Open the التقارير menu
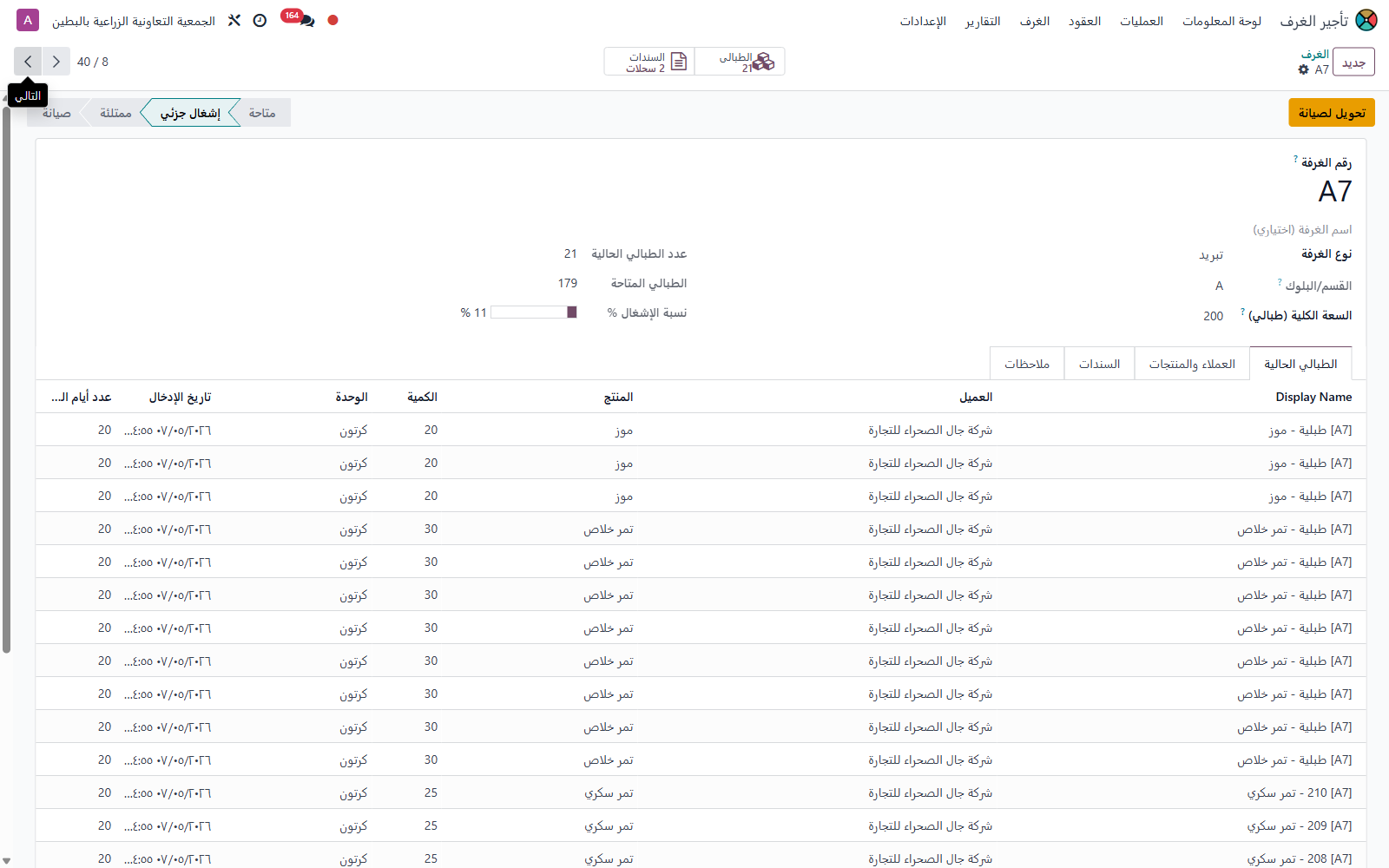1389x868 pixels. point(982,21)
